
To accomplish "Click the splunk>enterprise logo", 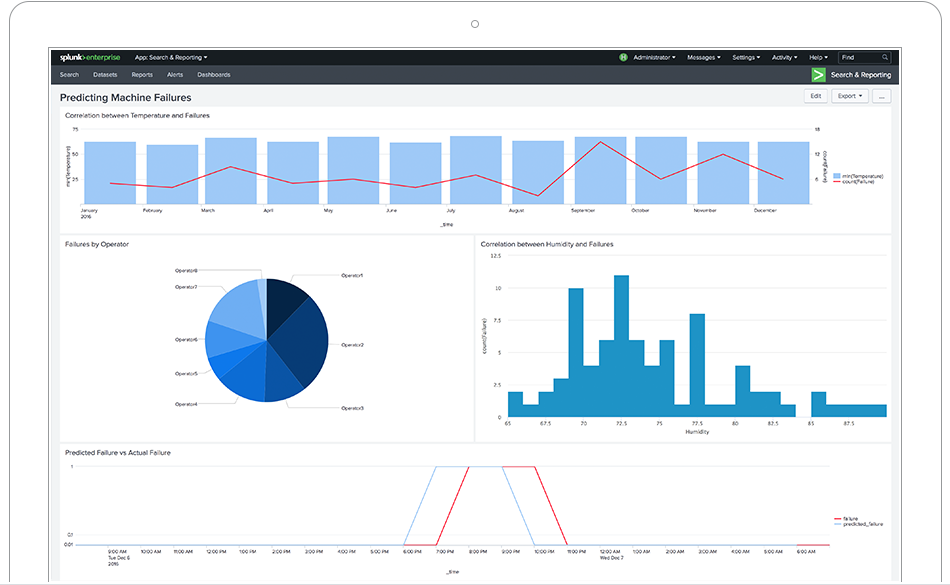I will (90, 58).
